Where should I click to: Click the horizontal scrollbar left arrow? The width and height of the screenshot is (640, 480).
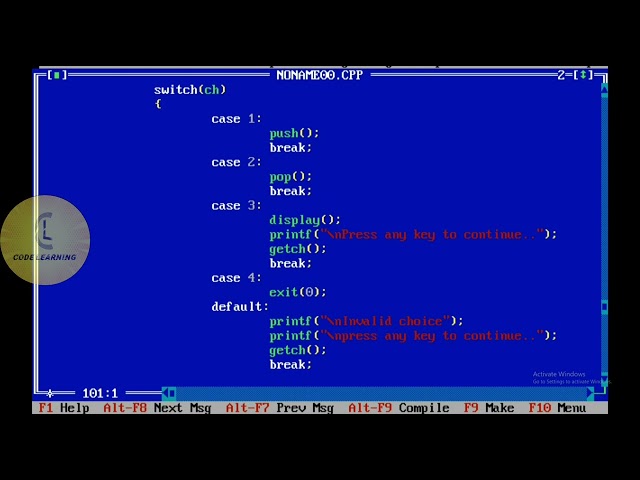click(x=165, y=393)
